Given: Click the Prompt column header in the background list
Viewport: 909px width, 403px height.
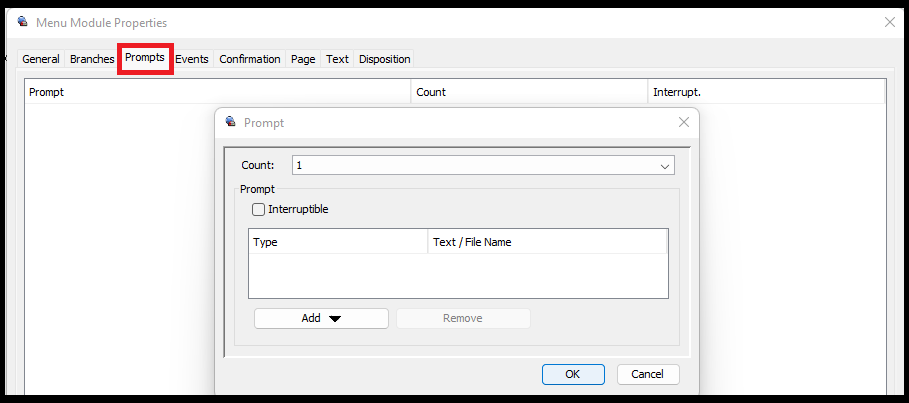Looking at the screenshot, I should click(217, 92).
